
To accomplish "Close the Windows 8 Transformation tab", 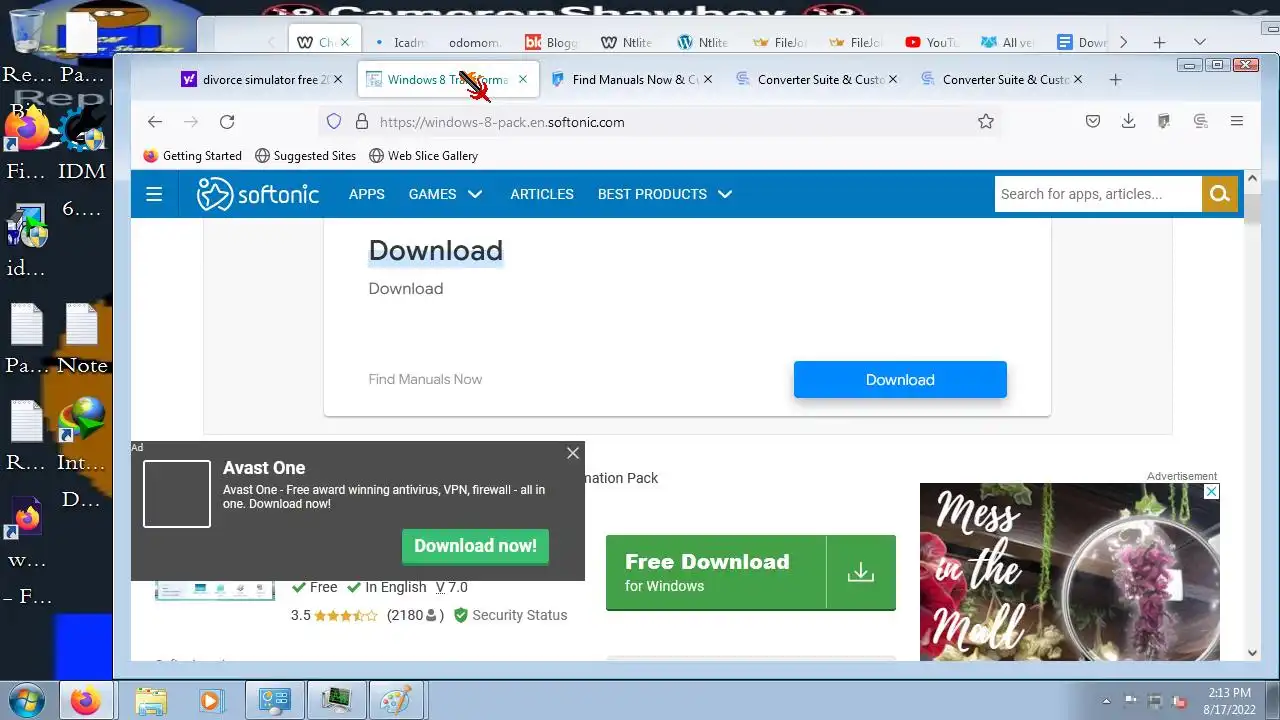I will coord(522,79).
